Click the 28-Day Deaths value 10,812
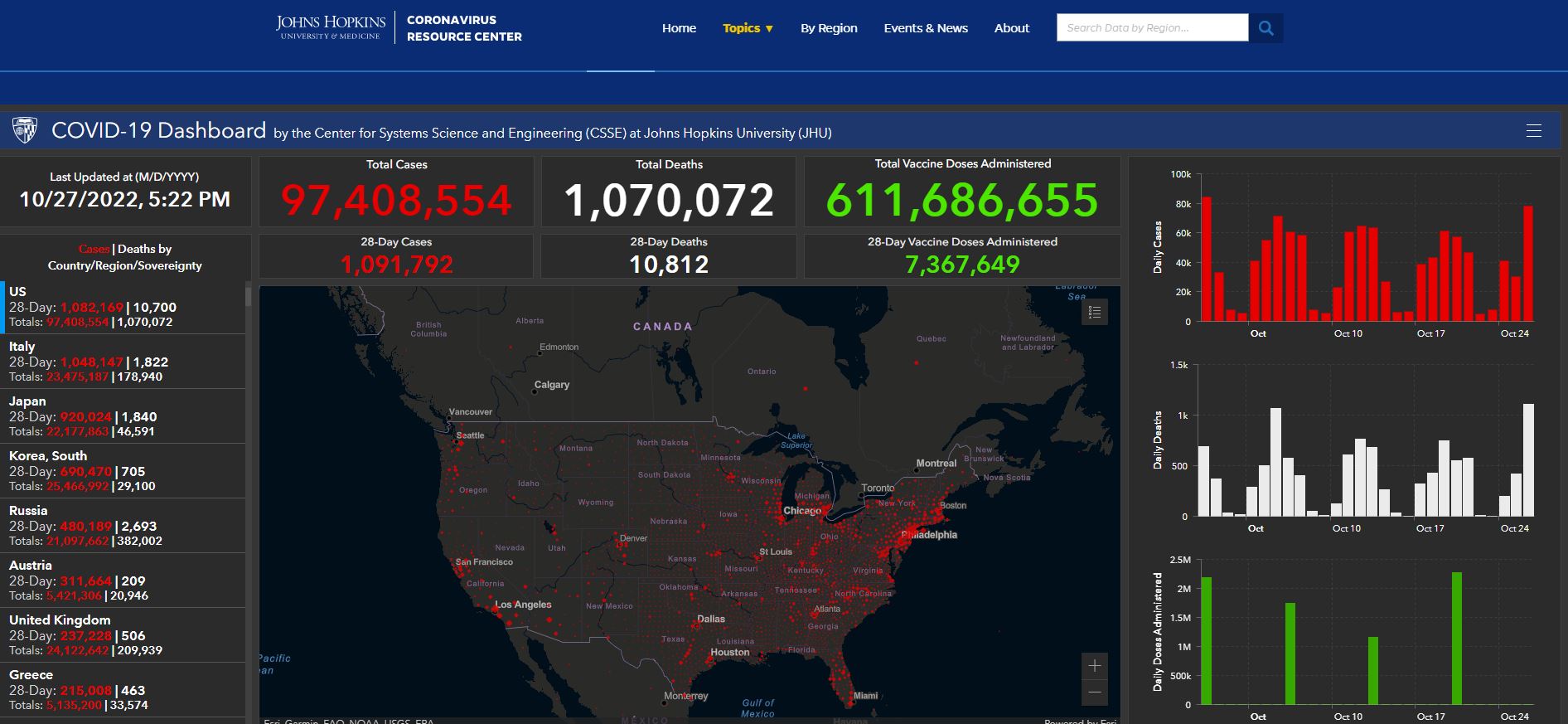The width and height of the screenshot is (1568, 724). [x=669, y=265]
